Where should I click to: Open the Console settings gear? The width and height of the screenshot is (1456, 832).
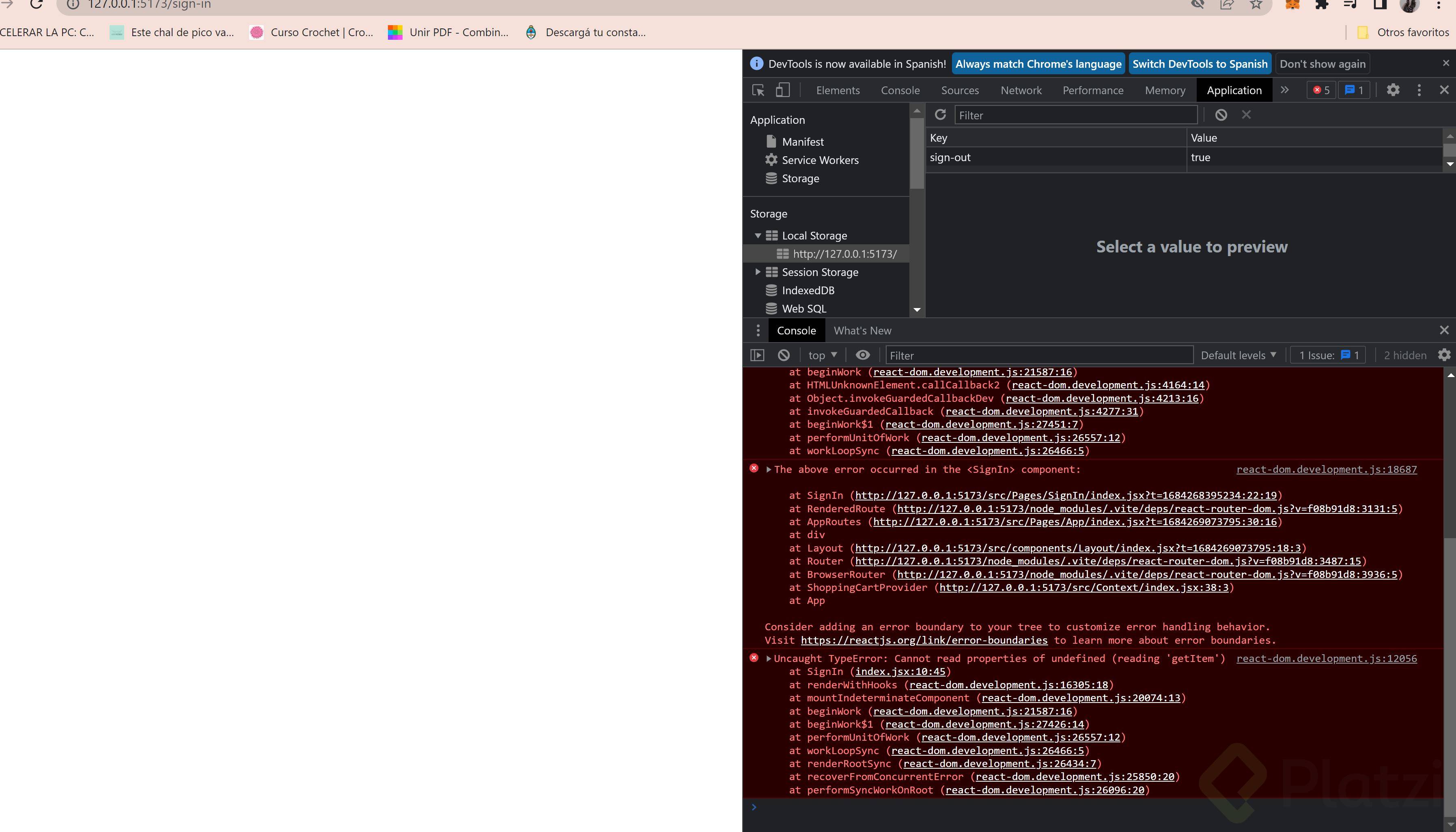tap(1444, 355)
